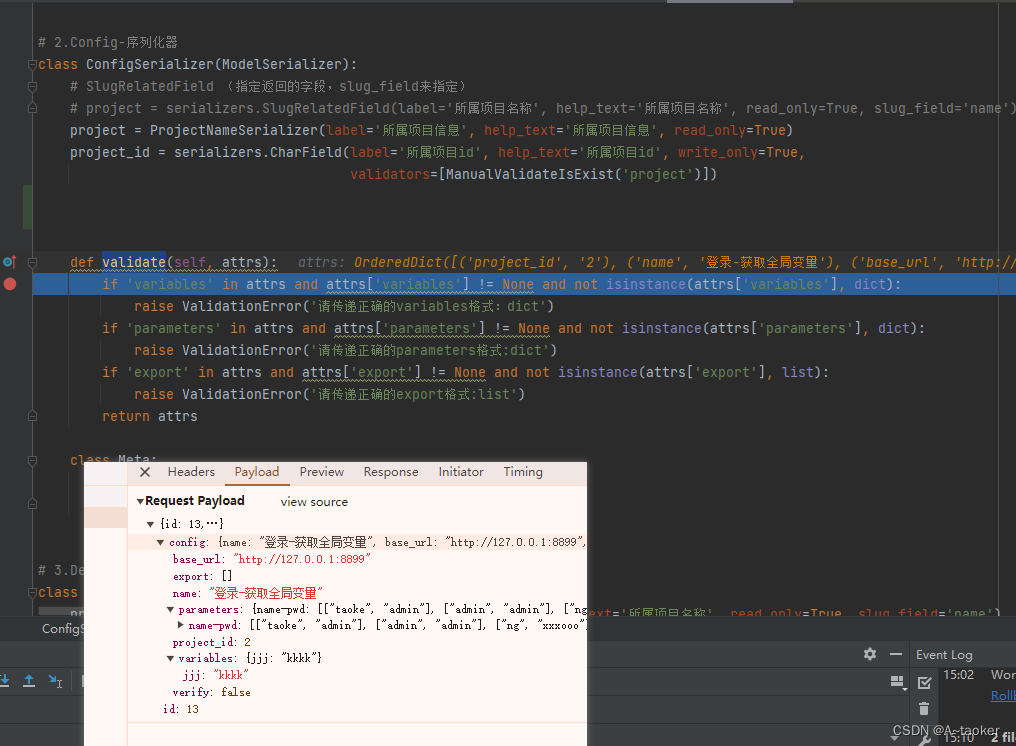Collapse the parameters object node
The width and height of the screenshot is (1016, 746).
tap(170, 609)
